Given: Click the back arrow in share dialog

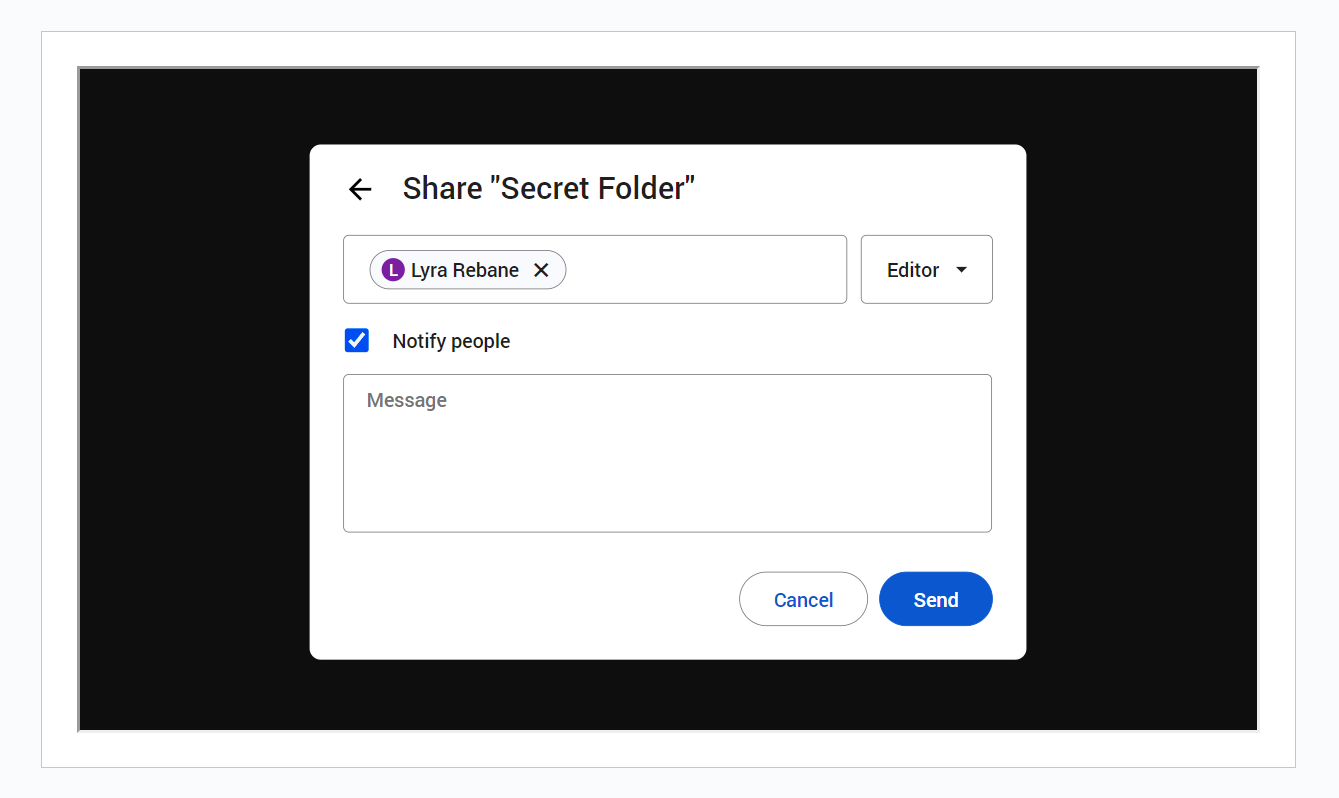Looking at the screenshot, I should pos(360,189).
